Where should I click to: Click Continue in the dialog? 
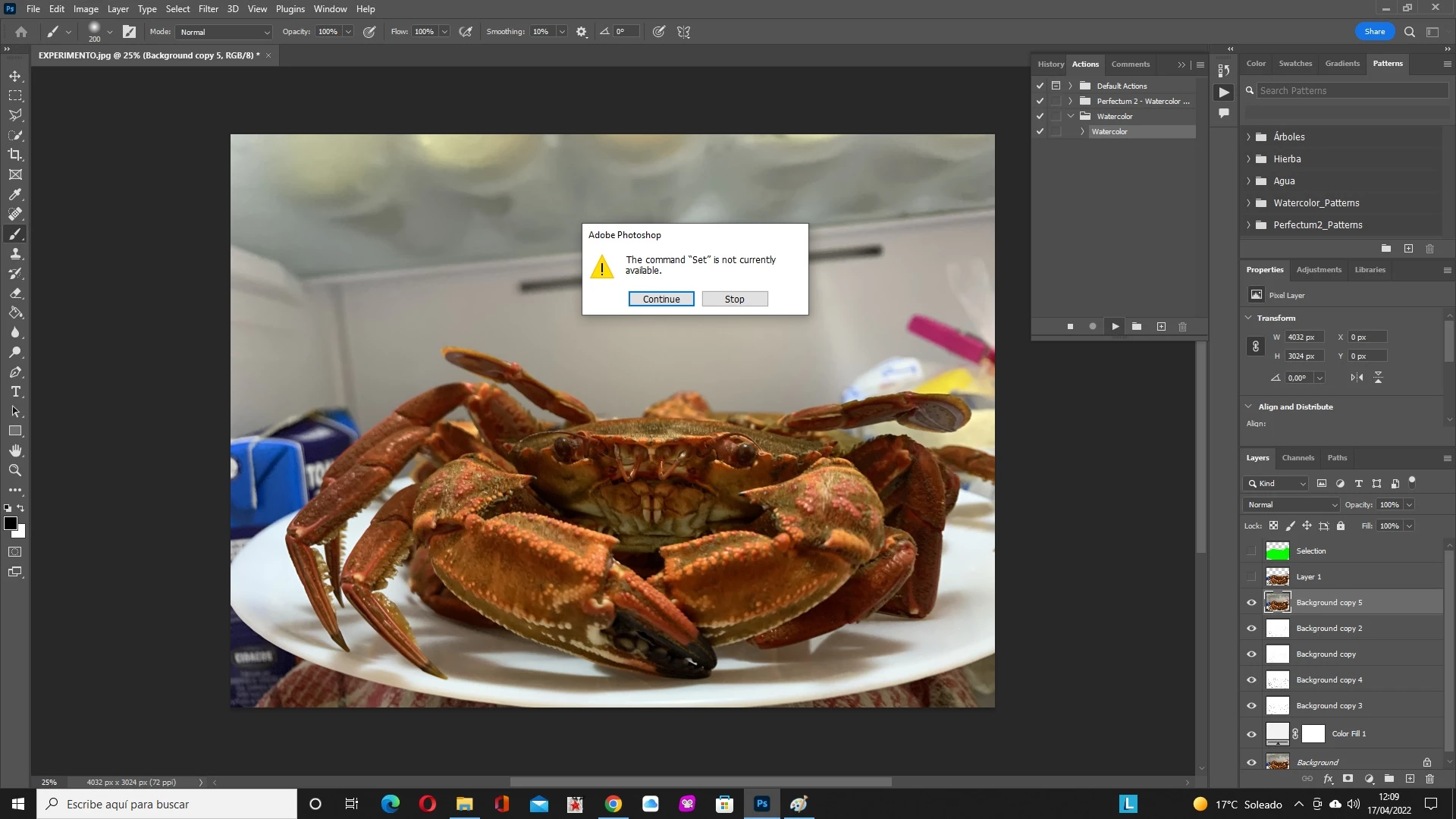[661, 300]
